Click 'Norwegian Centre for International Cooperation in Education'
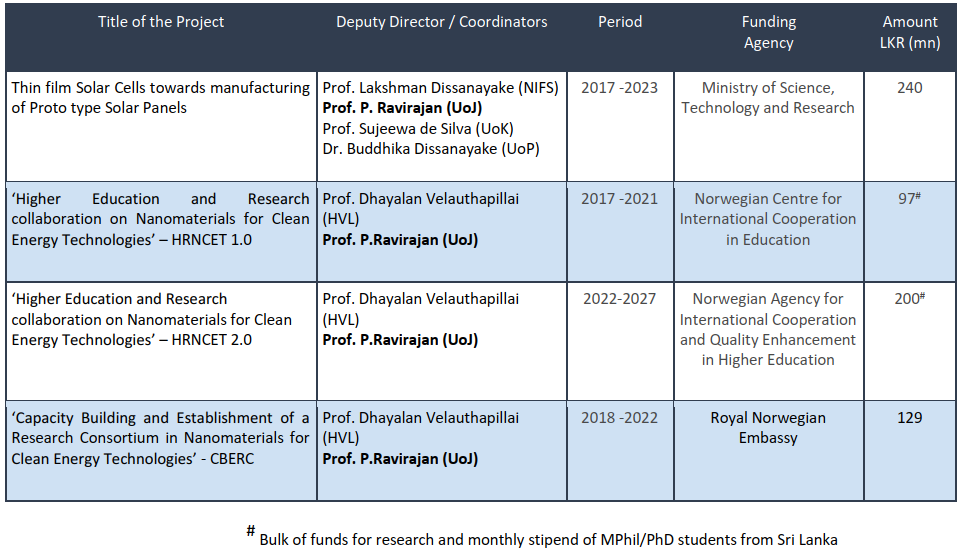The height and width of the screenshot is (555, 961). point(768,219)
